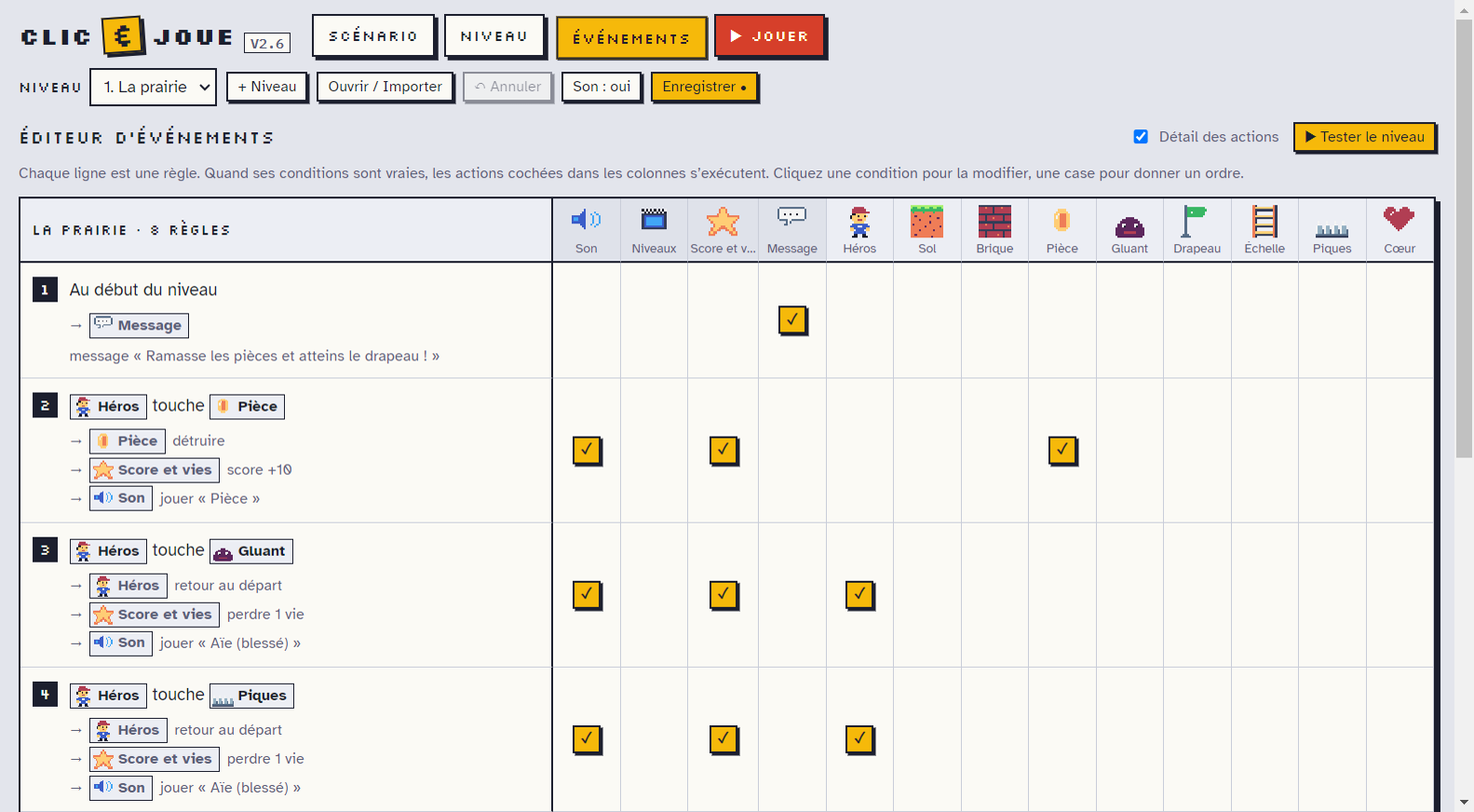Click the Drapeau flag column icon
This screenshot has width=1474, height=812.
click(1195, 222)
